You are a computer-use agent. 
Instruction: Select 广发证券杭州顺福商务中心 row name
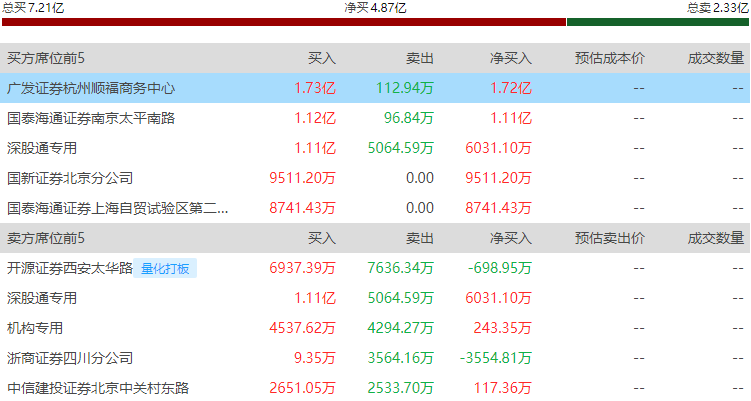click(x=91, y=88)
